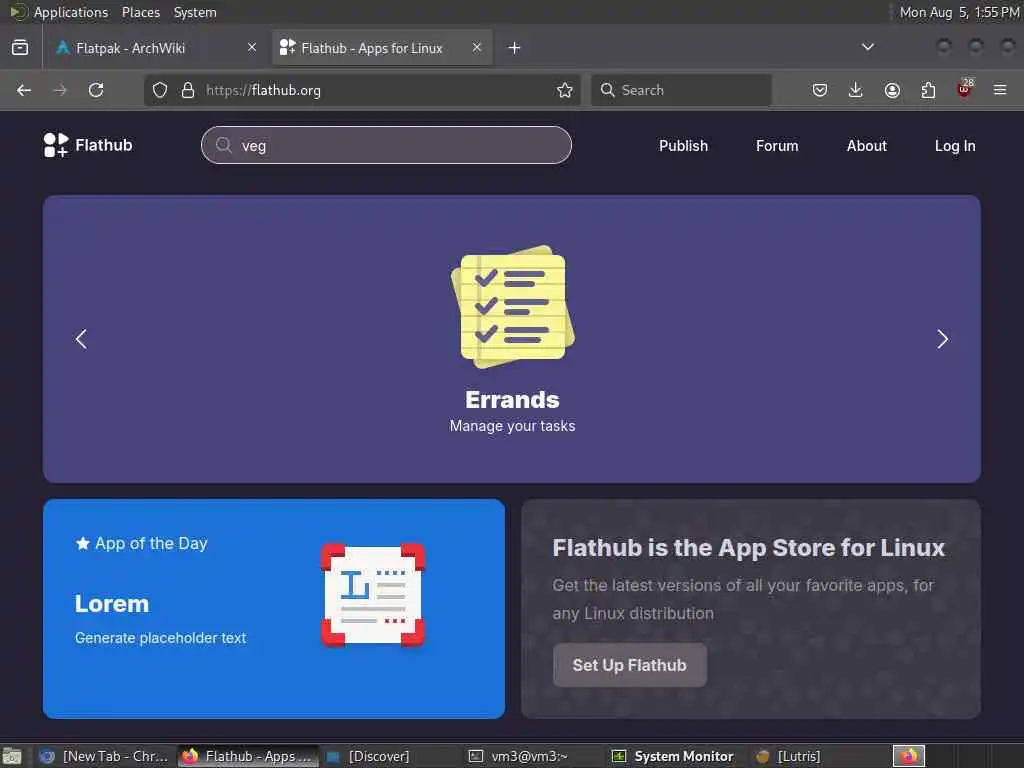Switch to System Monitor in taskbar
Screen dimensions: 1024x768
coord(673,756)
